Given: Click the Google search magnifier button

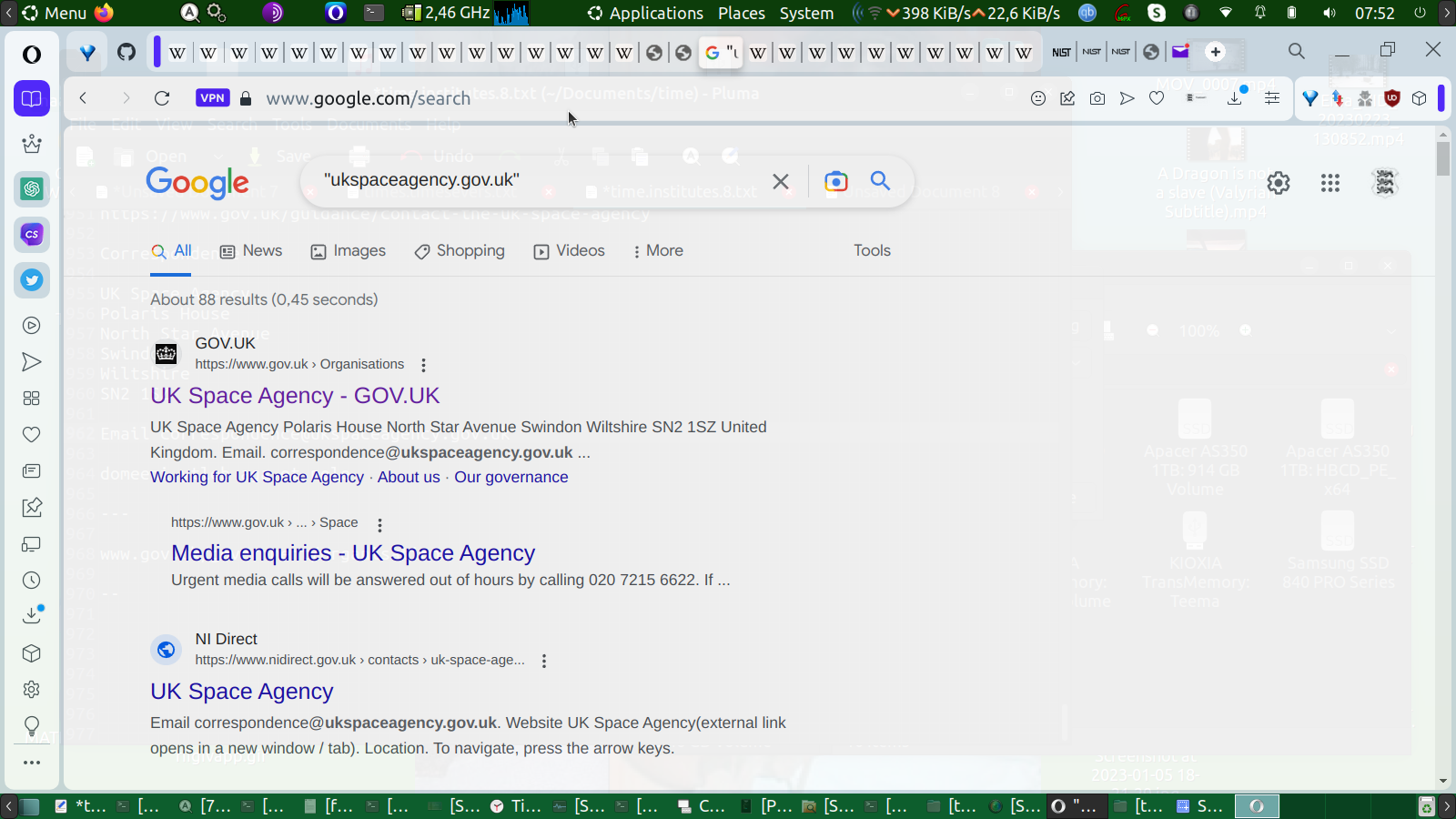Looking at the screenshot, I should (x=880, y=180).
